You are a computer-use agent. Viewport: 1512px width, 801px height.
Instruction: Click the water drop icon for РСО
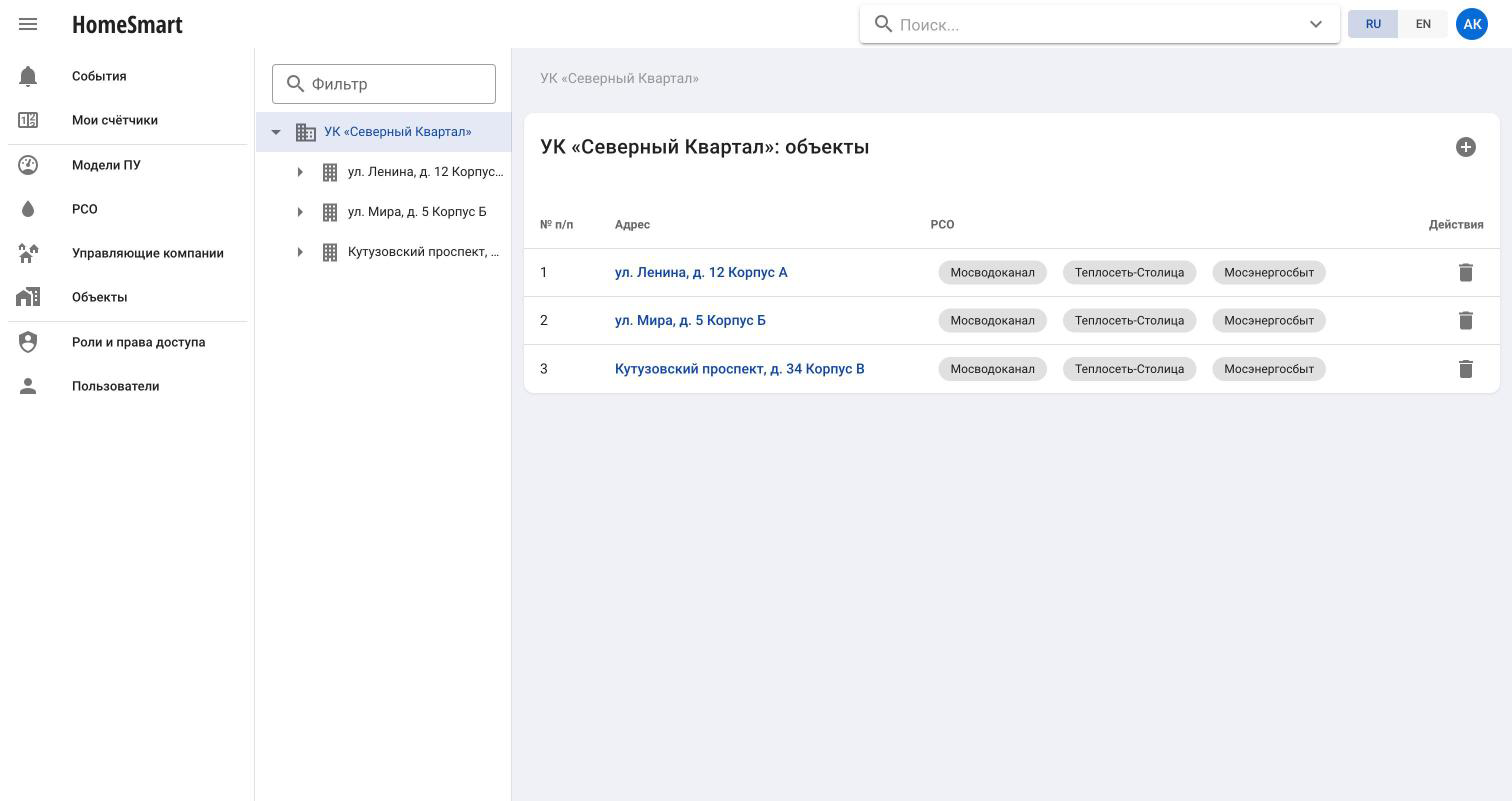pyautogui.click(x=28, y=209)
